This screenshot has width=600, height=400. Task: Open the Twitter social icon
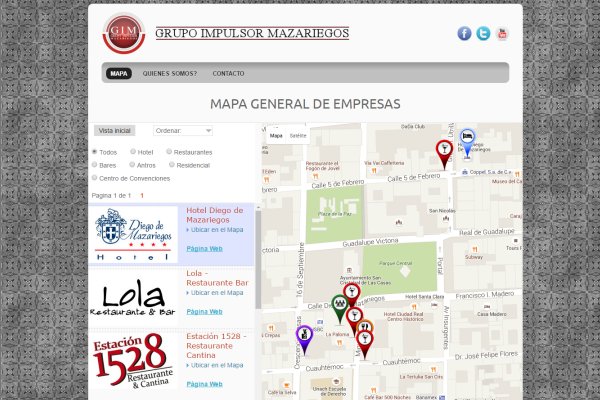[483, 33]
